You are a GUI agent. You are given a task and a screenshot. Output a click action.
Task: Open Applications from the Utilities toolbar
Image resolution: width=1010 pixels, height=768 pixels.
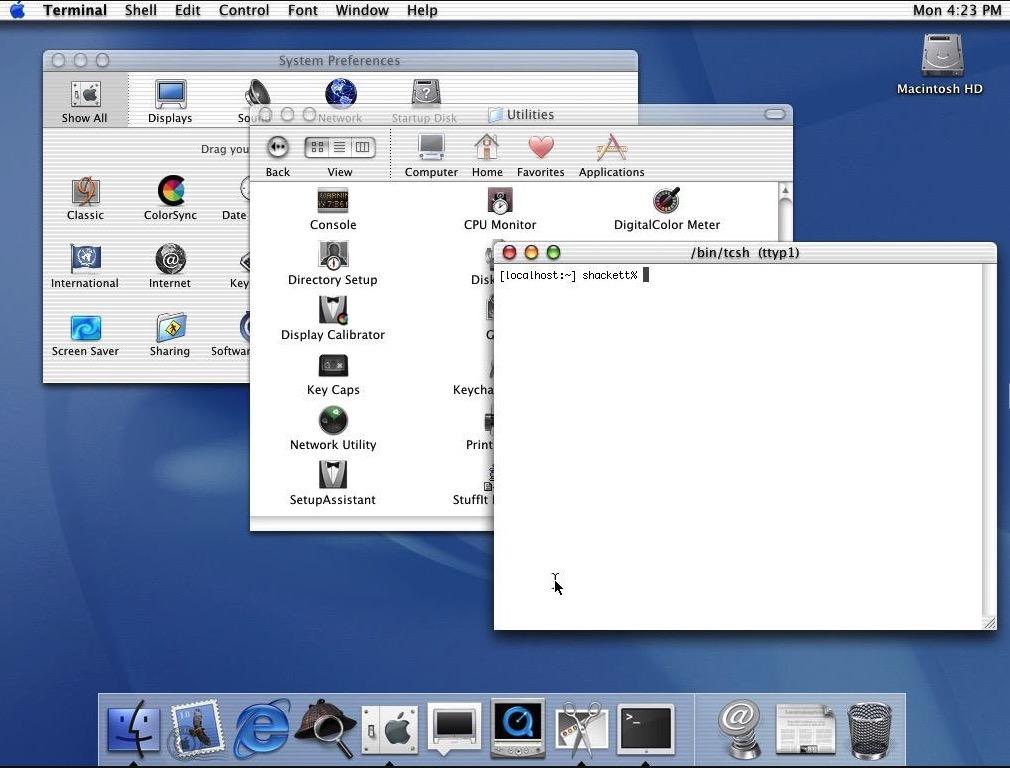611,156
